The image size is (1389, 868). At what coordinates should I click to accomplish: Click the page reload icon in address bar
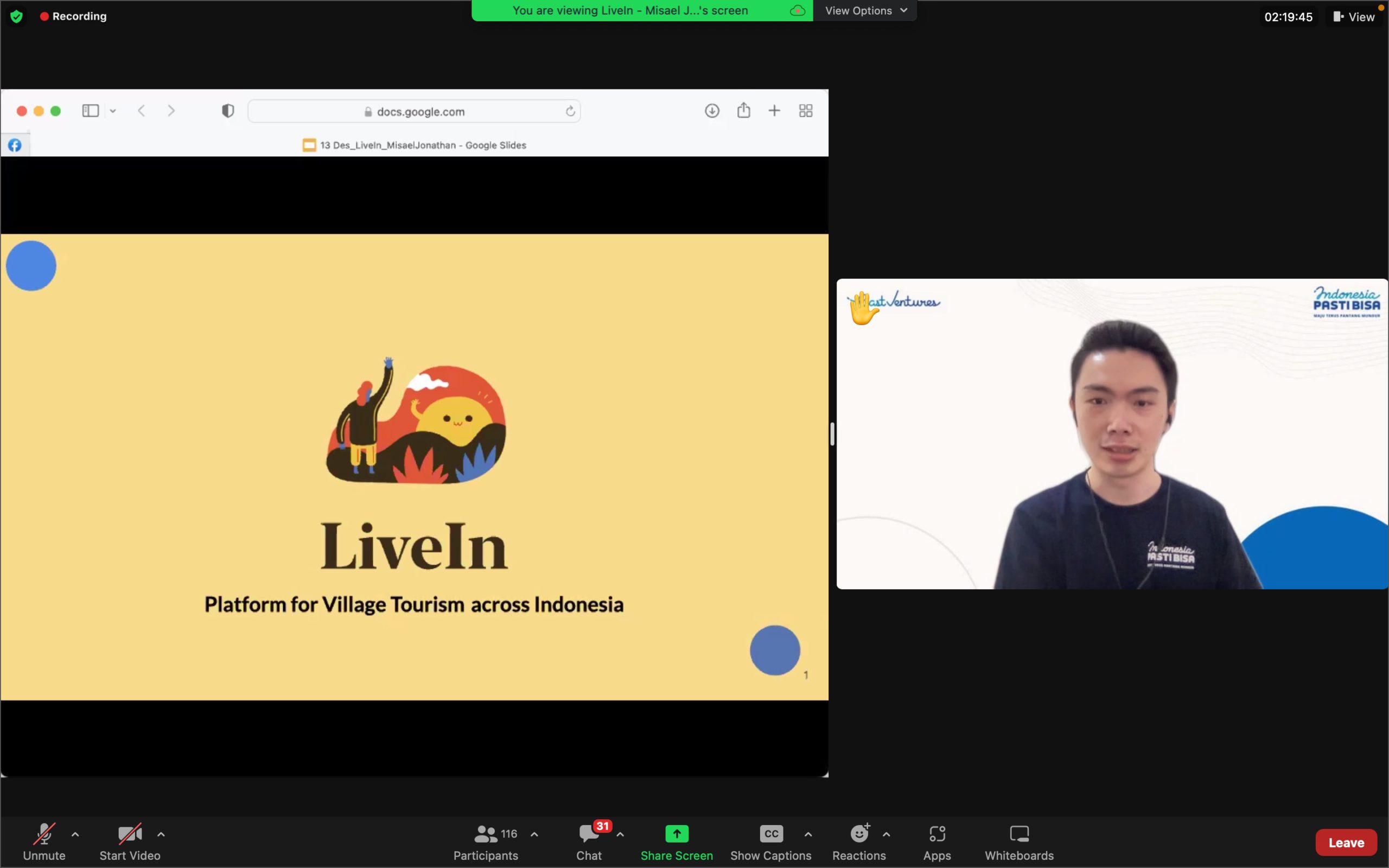click(x=570, y=111)
